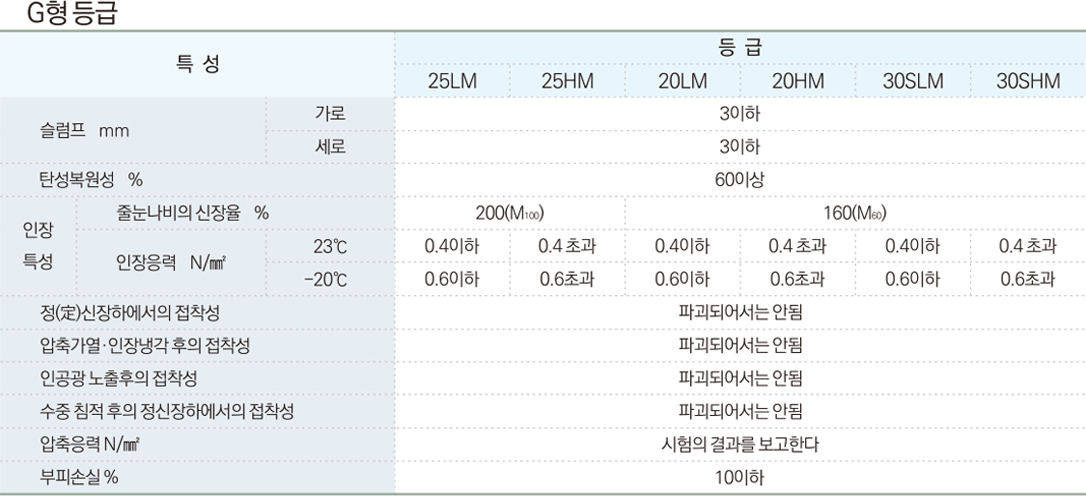1086x496 pixels.
Task: Select the '시험의 결과를 보고한다' cell
Action: [739, 443]
